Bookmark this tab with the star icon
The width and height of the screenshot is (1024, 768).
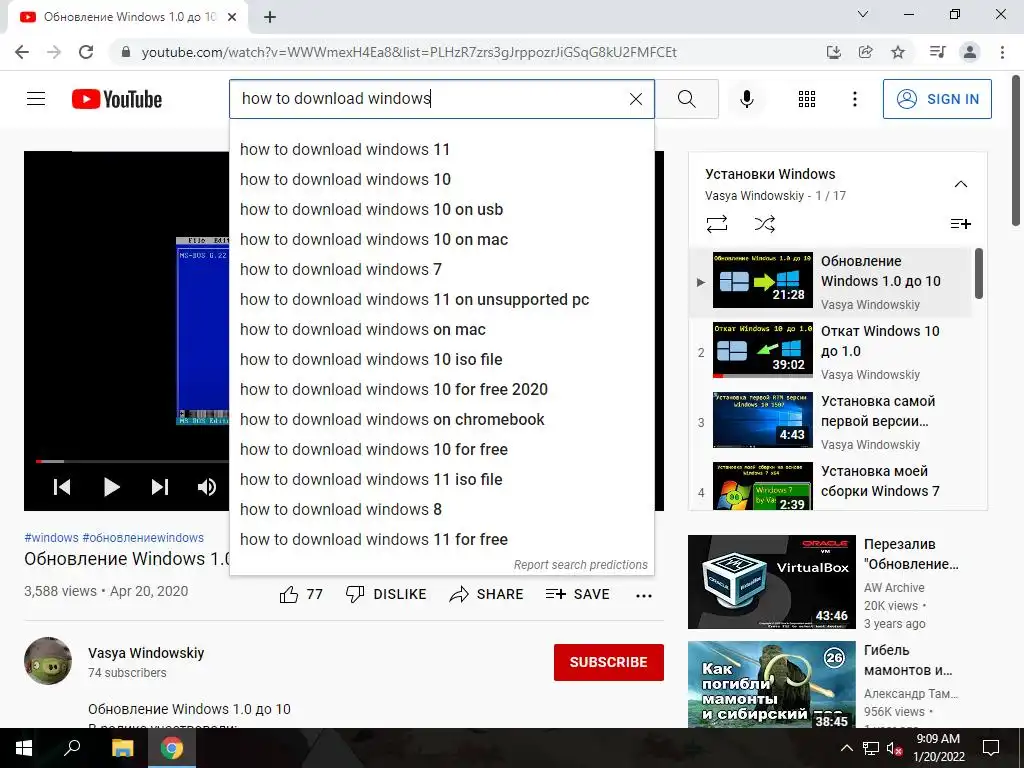click(x=898, y=52)
